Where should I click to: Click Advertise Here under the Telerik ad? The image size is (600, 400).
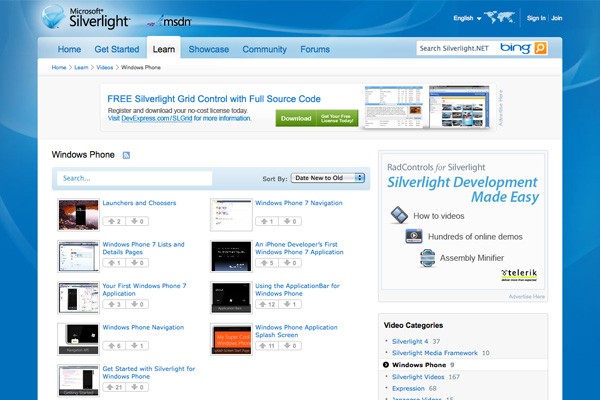coord(527,297)
